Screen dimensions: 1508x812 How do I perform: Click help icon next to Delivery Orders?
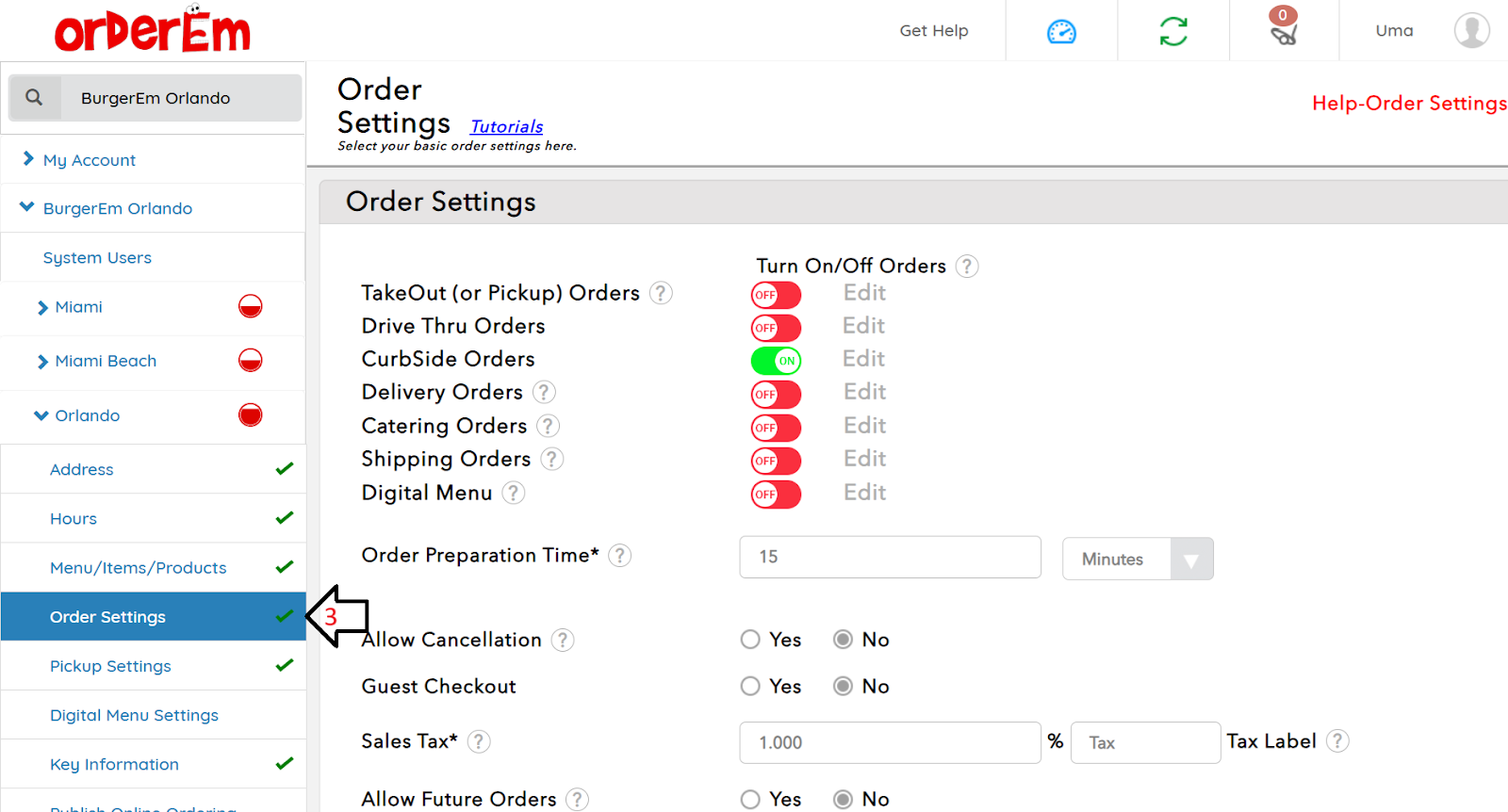click(544, 392)
